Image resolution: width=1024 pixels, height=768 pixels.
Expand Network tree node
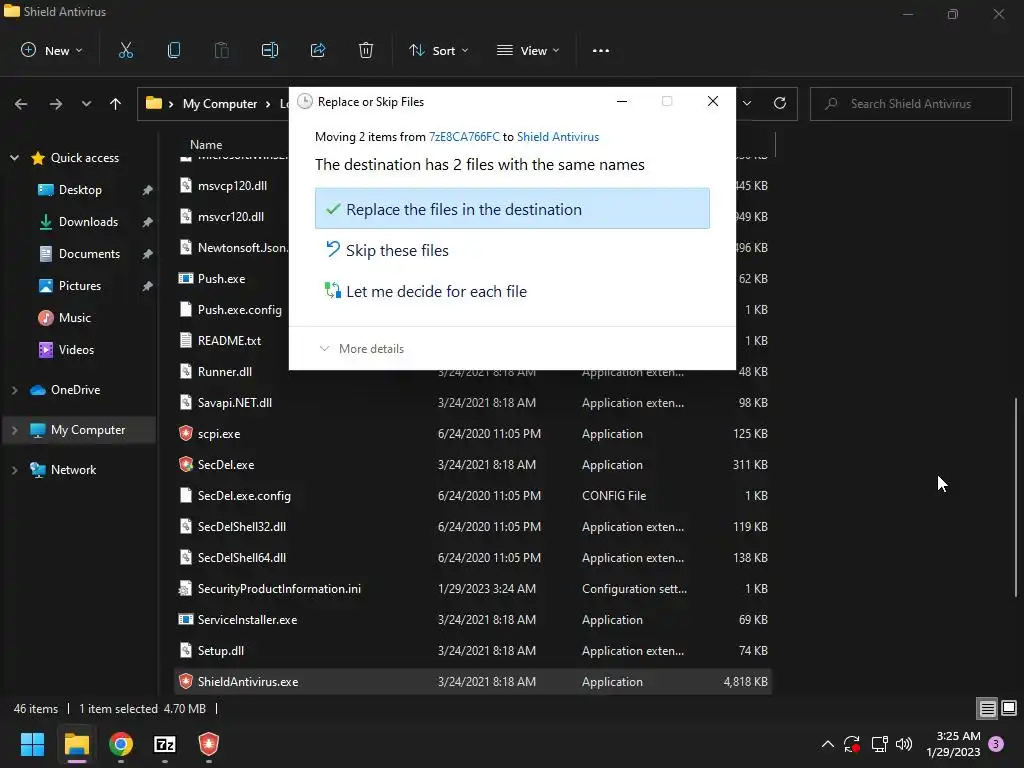[x=14, y=470]
